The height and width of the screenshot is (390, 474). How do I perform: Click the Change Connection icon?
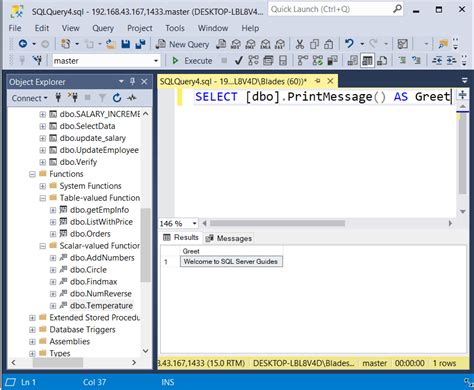(x=37, y=60)
